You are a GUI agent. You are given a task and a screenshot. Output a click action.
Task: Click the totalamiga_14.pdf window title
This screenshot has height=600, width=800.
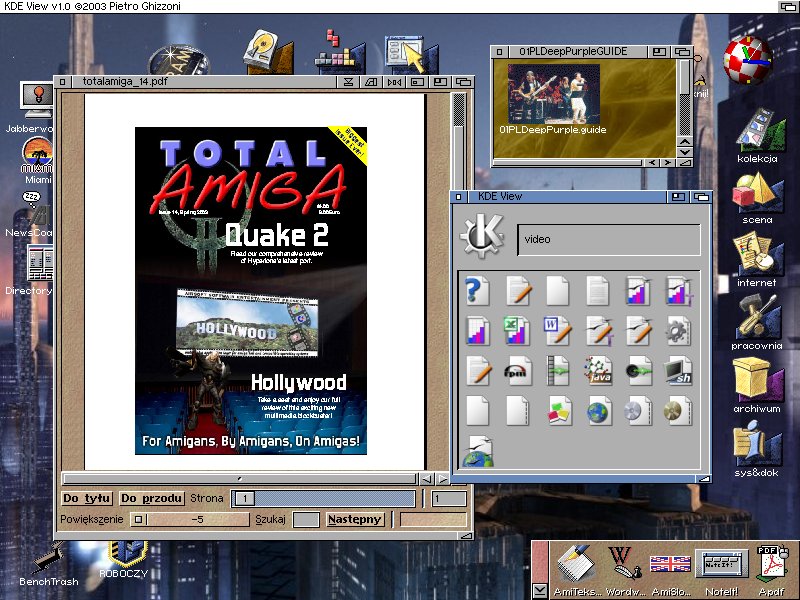pos(125,82)
